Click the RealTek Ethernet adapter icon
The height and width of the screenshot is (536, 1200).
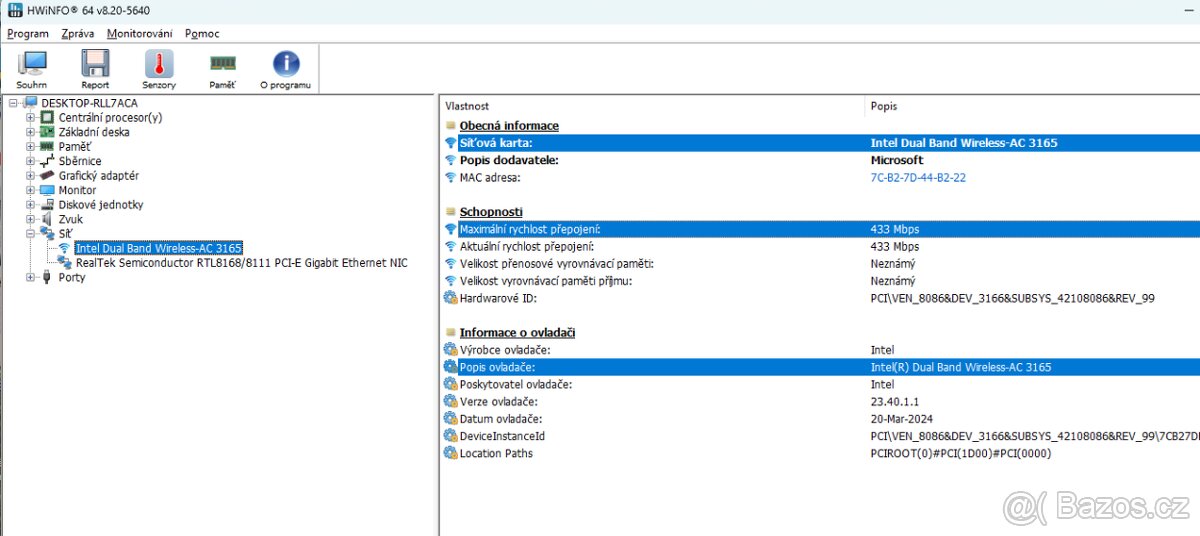65,262
